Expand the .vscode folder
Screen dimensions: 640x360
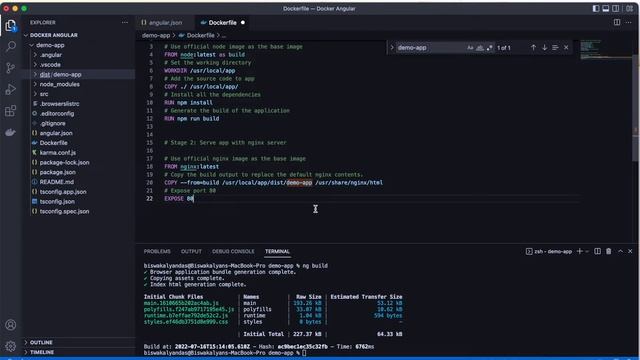click(50, 64)
